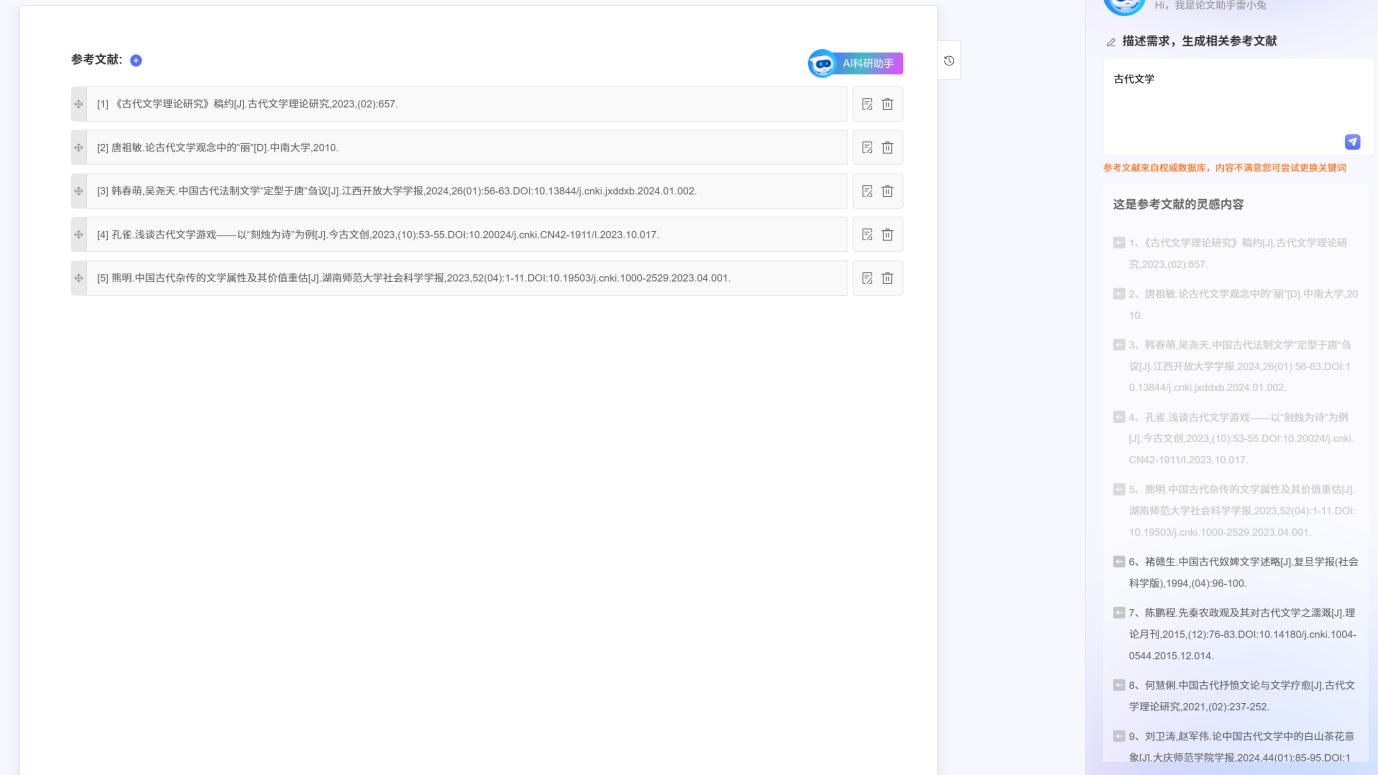
Task: Edit reference [5] by 熊明
Action: (867, 278)
